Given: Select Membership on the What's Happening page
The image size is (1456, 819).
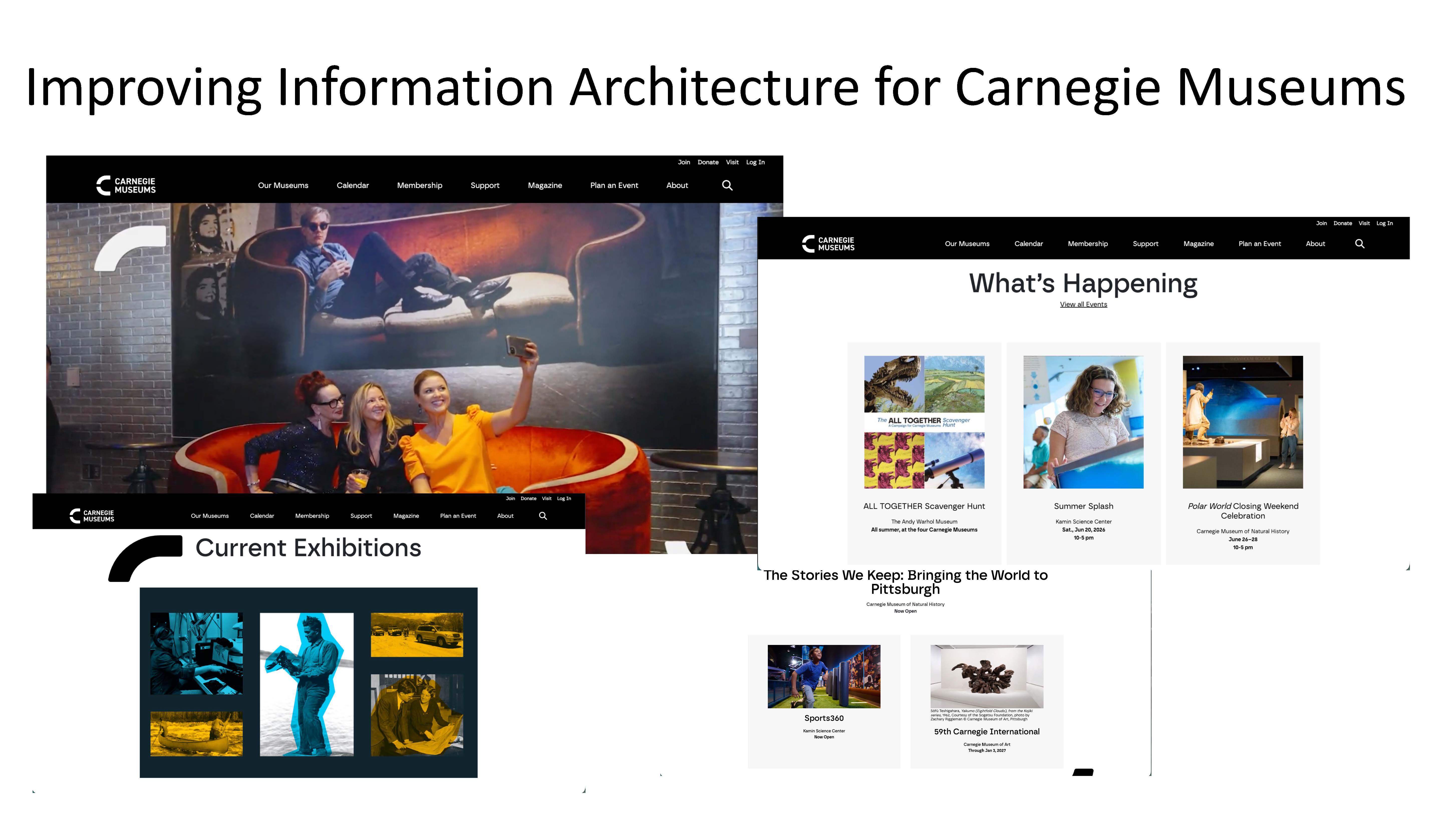Looking at the screenshot, I should pos(1087,244).
